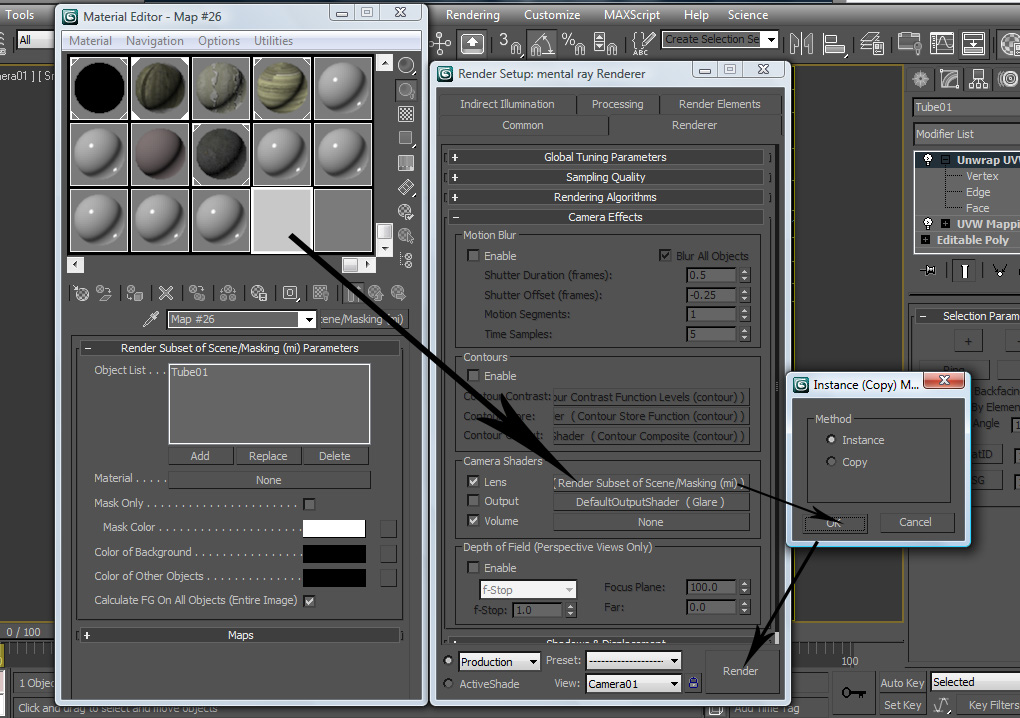Image resolution: width=1020 pixels, height=718 pixels.
Task: Click Assign Material to Selection icon
Action: 135,293
